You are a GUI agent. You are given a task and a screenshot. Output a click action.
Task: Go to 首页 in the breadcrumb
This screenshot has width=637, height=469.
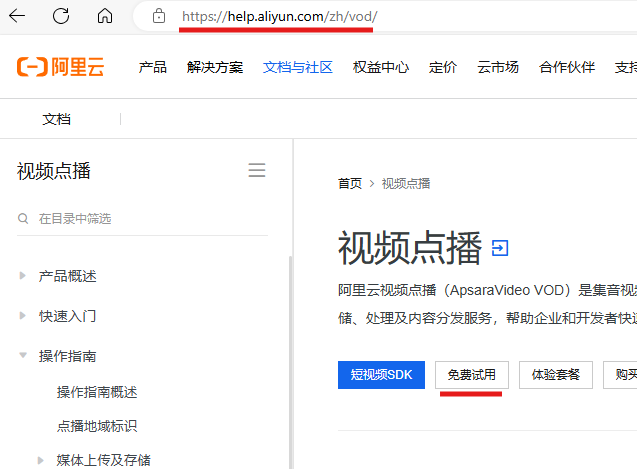click(x=350, y=183)
